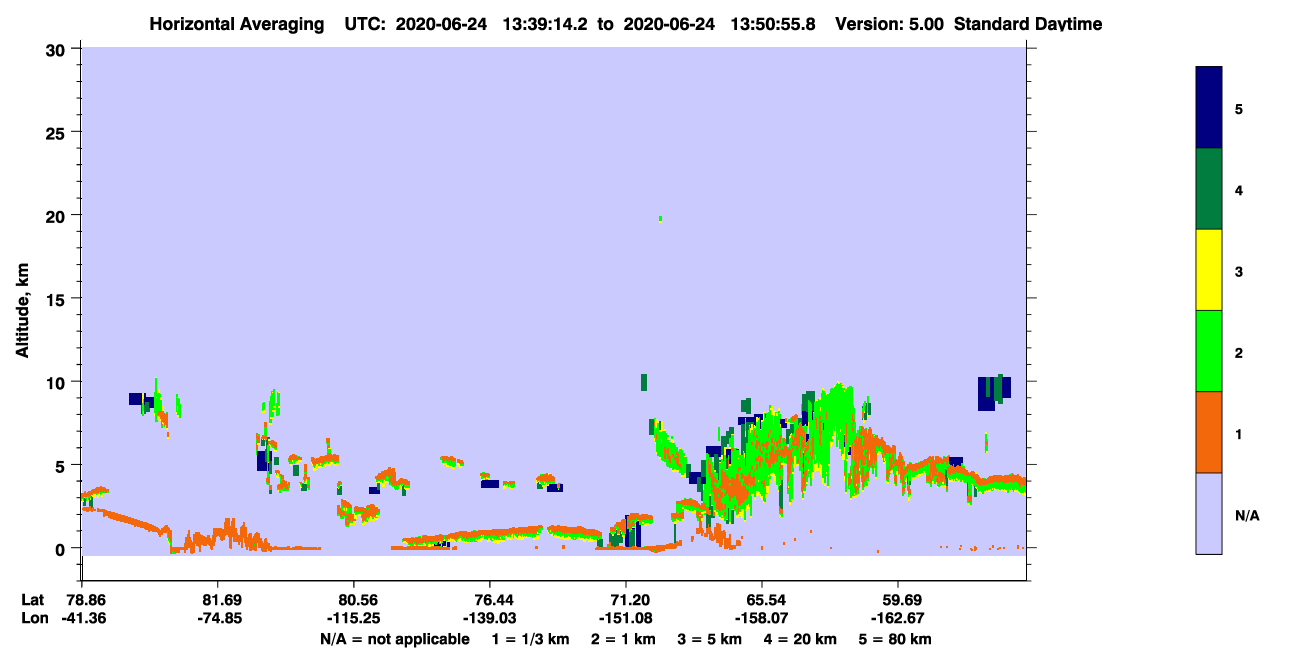1300x667 pixels.
Task: Click the '4 = 20 km' legend note
Action: point(801,639)
